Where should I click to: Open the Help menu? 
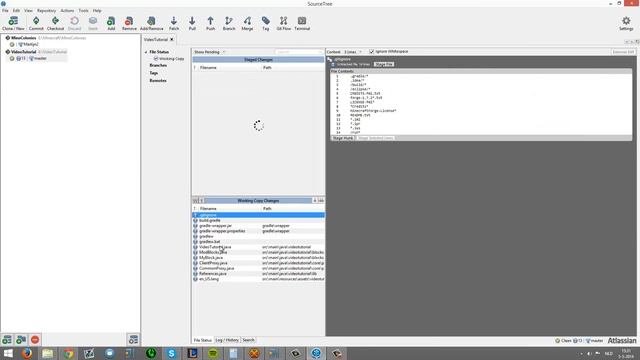point(97,11)
